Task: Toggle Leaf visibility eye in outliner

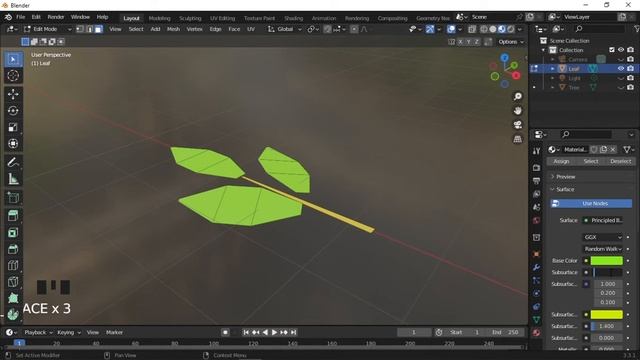Action: tap(621, 69)
